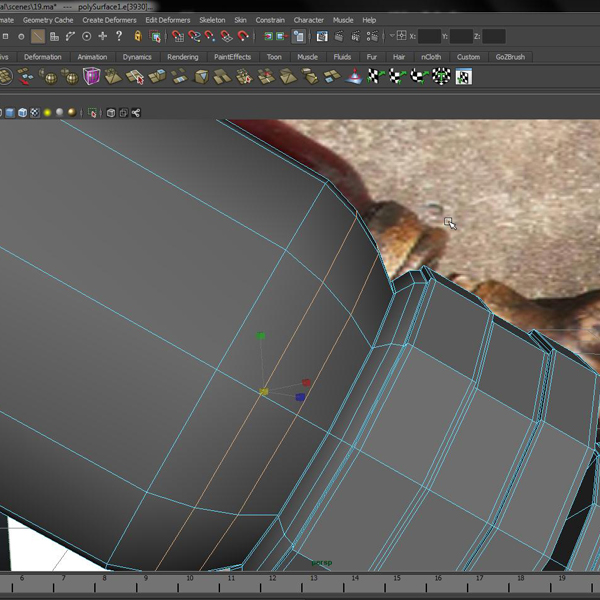600x600 pixels.
Task: Switch to the Rendering shelf tab
Action: point(183,57)
